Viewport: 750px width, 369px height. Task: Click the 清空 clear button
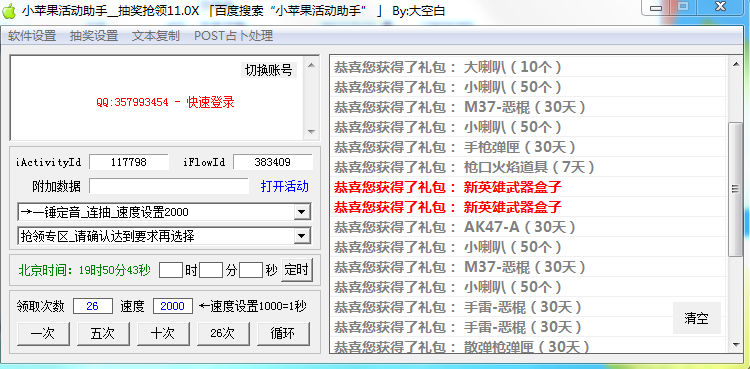tap(696, 318)
